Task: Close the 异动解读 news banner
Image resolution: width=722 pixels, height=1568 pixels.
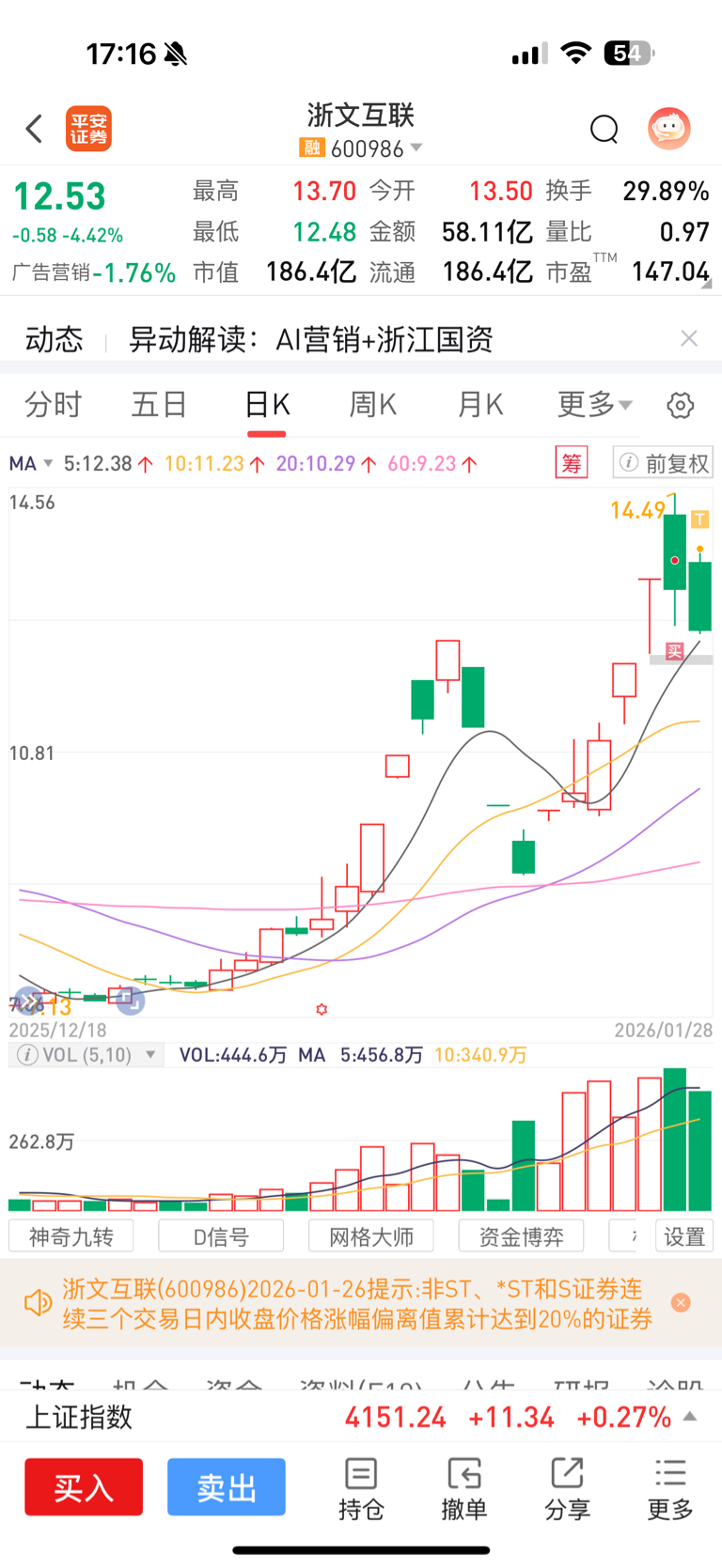Action: 689,338
